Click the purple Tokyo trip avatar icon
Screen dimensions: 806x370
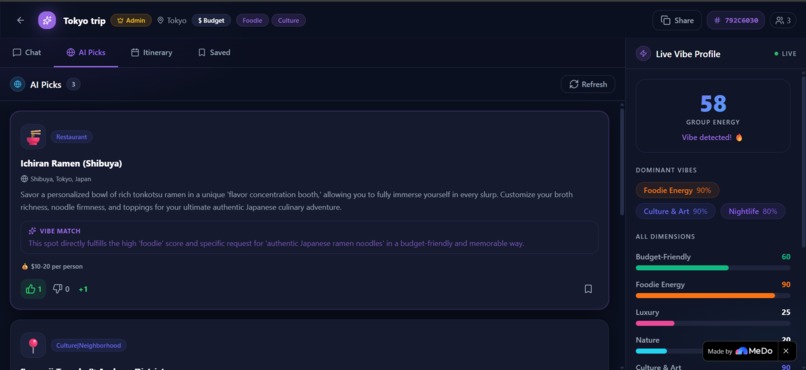click(47, 20)
